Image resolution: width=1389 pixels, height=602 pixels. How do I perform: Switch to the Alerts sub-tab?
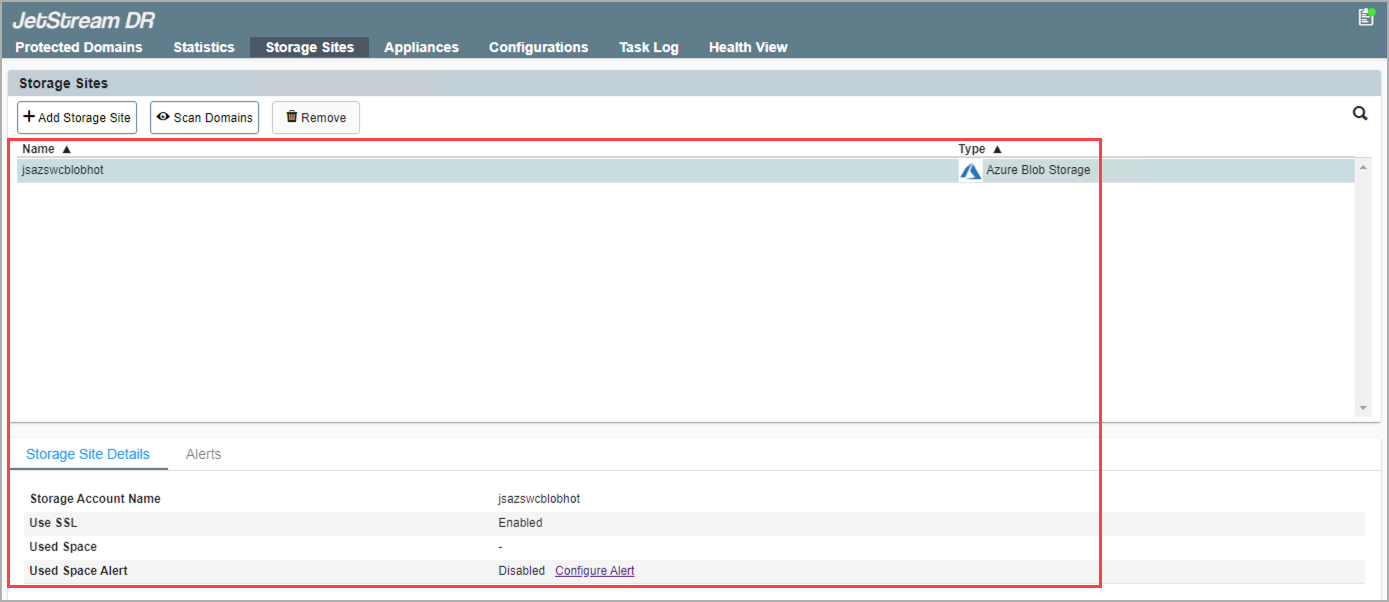(203, 454)
